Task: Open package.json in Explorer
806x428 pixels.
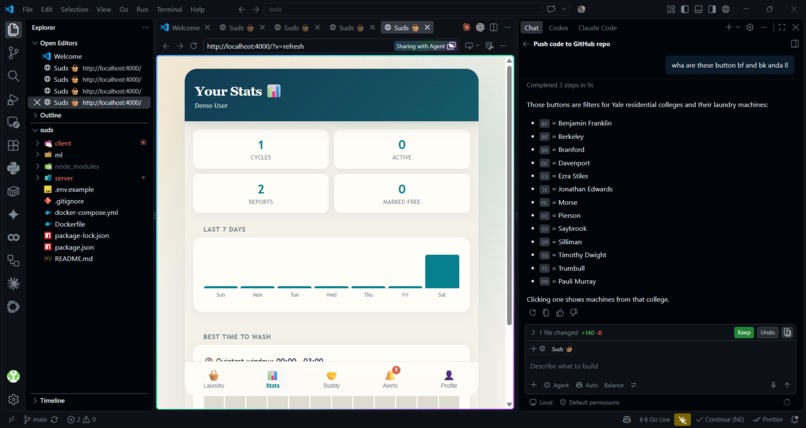Action: pos(75,247)
